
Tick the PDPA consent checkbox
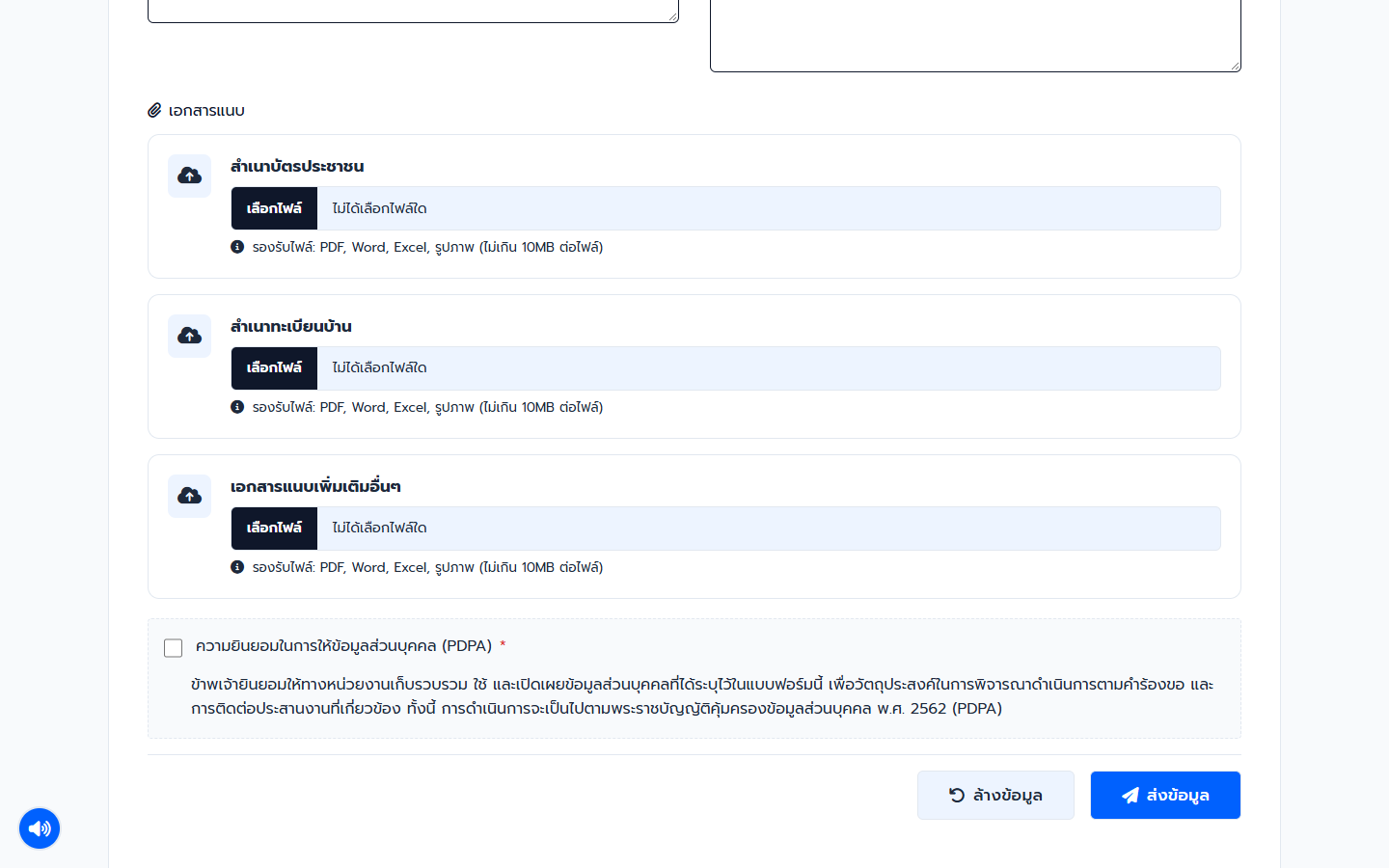pos(174,648)
